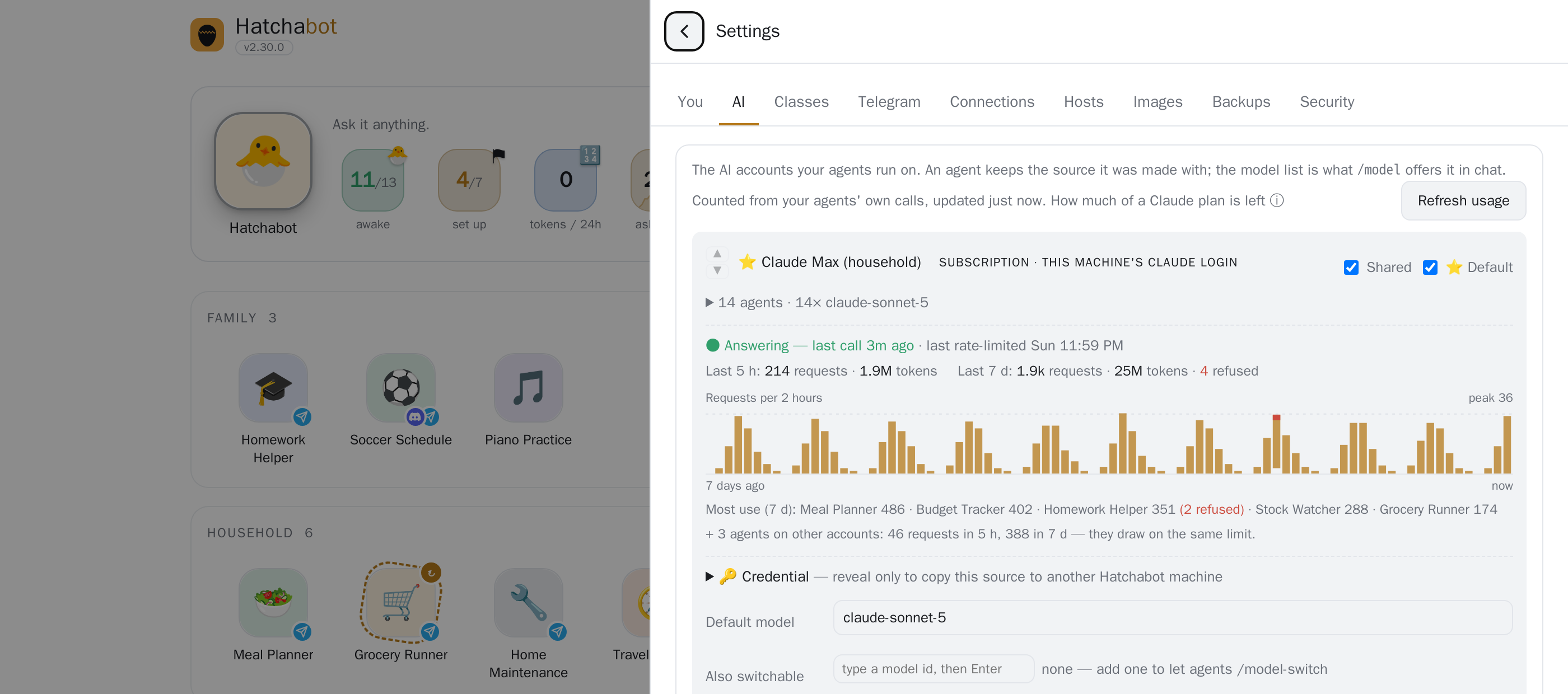Open the Piano Practice music note agent
Image resolution: width=1568 pixels, height=694 pixels.
coord(528,388)
